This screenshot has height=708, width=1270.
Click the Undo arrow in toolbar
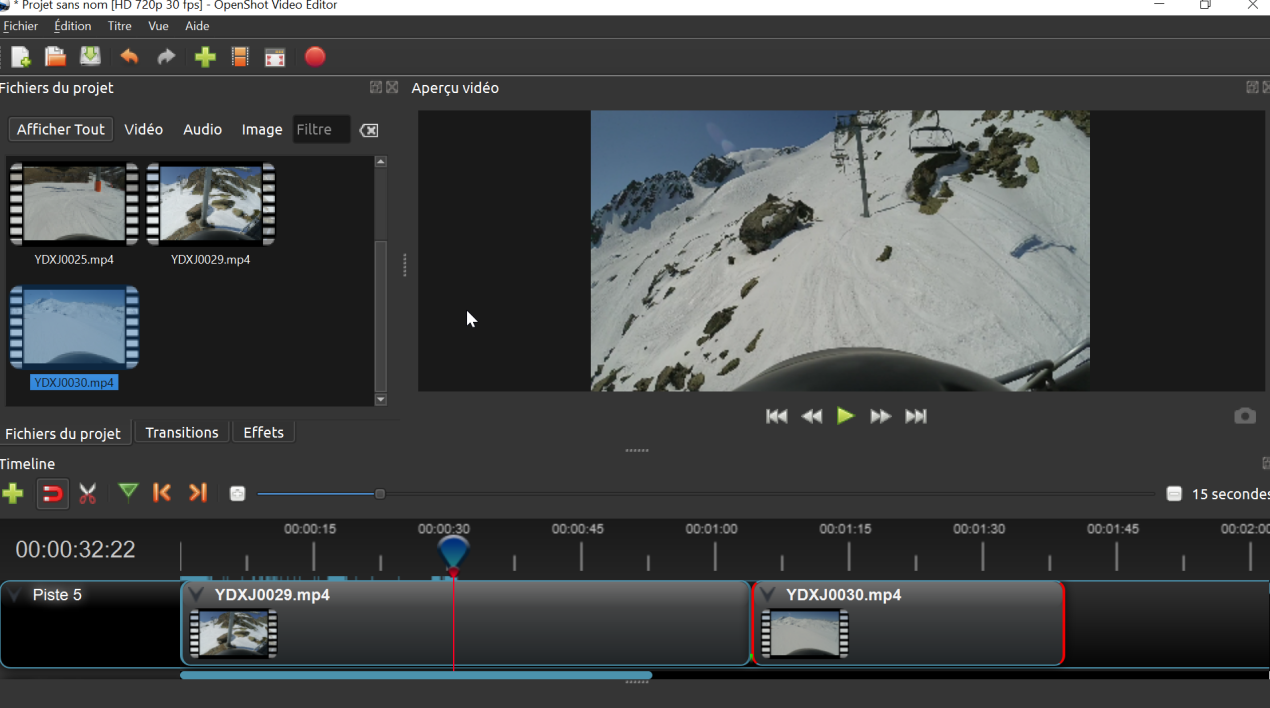[x=129, y=57]
